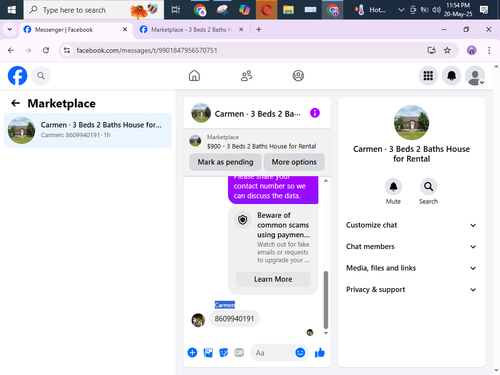Send a thumbs up like
Viewport: 500px width, 375px height.
[x=320, y=352]
